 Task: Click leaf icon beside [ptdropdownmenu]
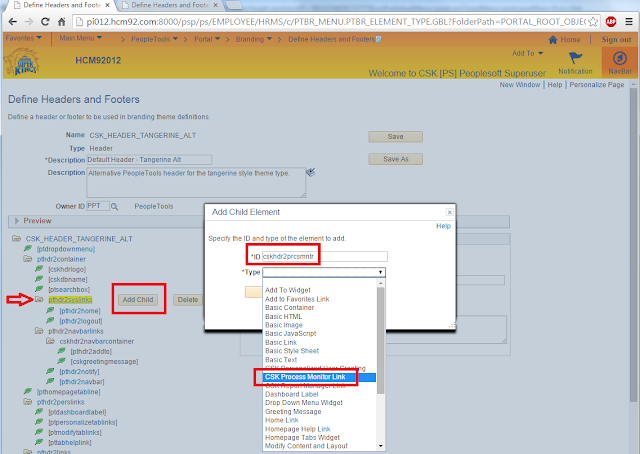pyautogui.click(x=28, y=248)
